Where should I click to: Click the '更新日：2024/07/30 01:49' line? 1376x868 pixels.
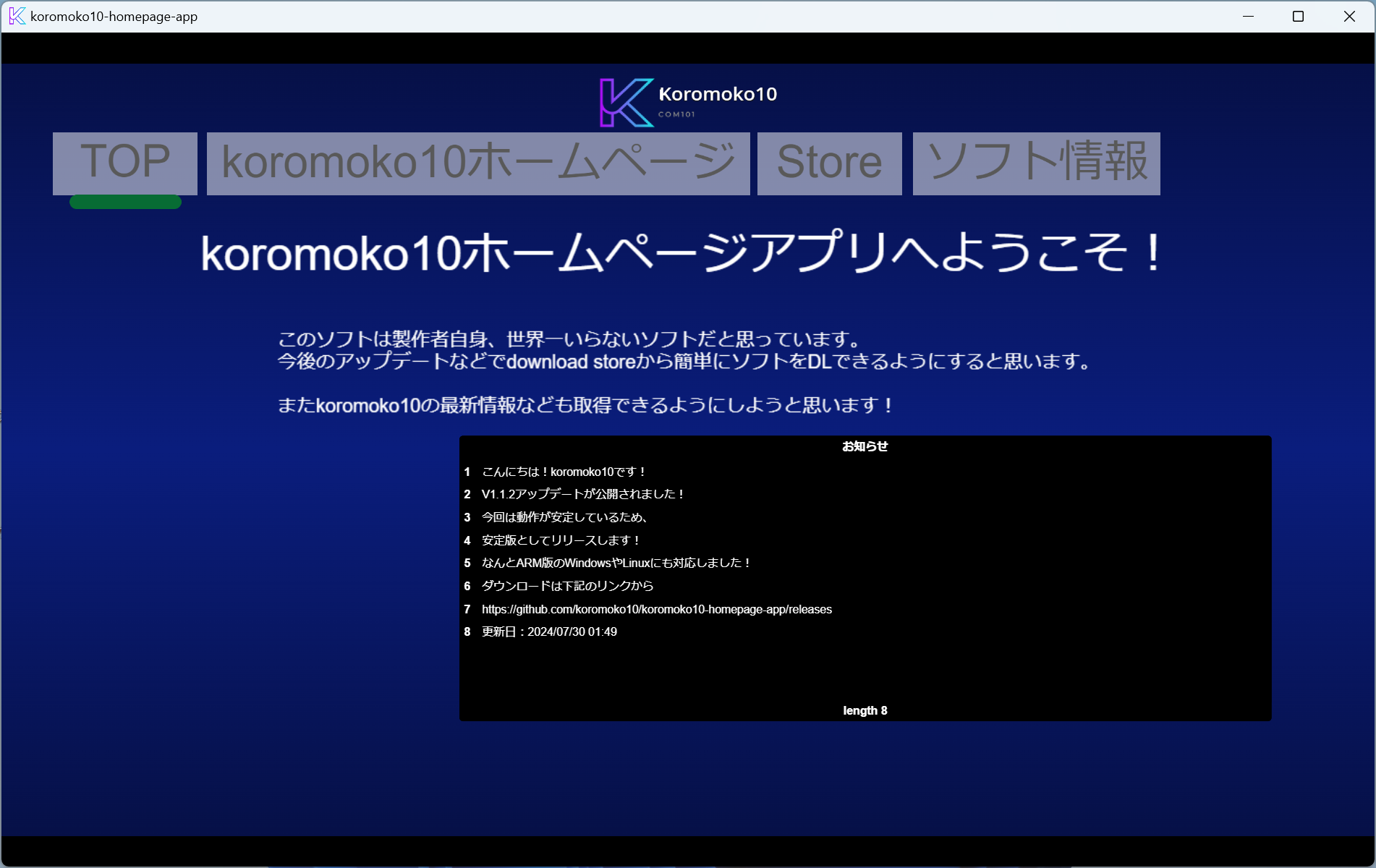pyautogui.click(x=550, y=631)
